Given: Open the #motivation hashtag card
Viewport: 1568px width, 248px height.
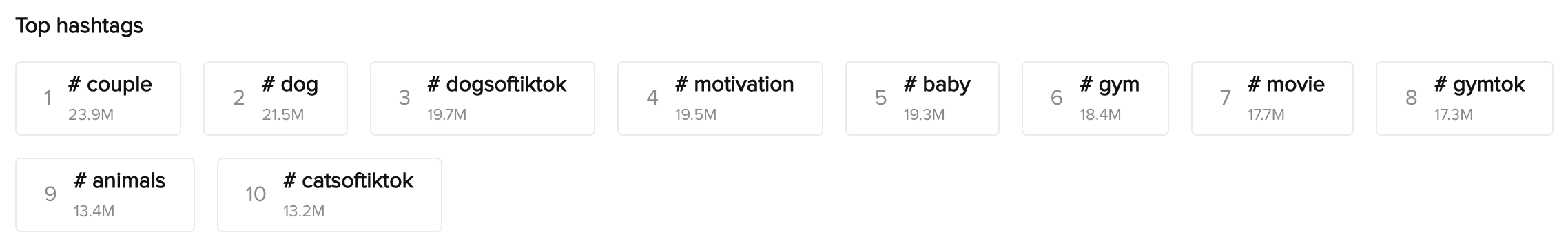Looking at the screenshot, I should (720, 99).
